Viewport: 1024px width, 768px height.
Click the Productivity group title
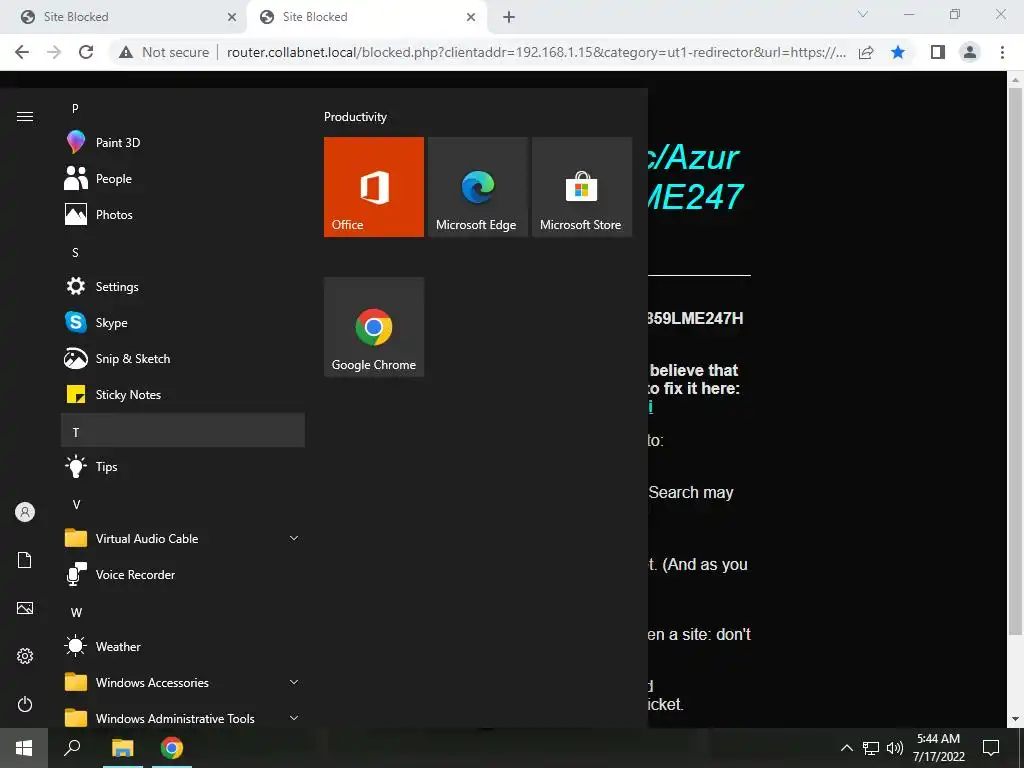pos(355,117)
